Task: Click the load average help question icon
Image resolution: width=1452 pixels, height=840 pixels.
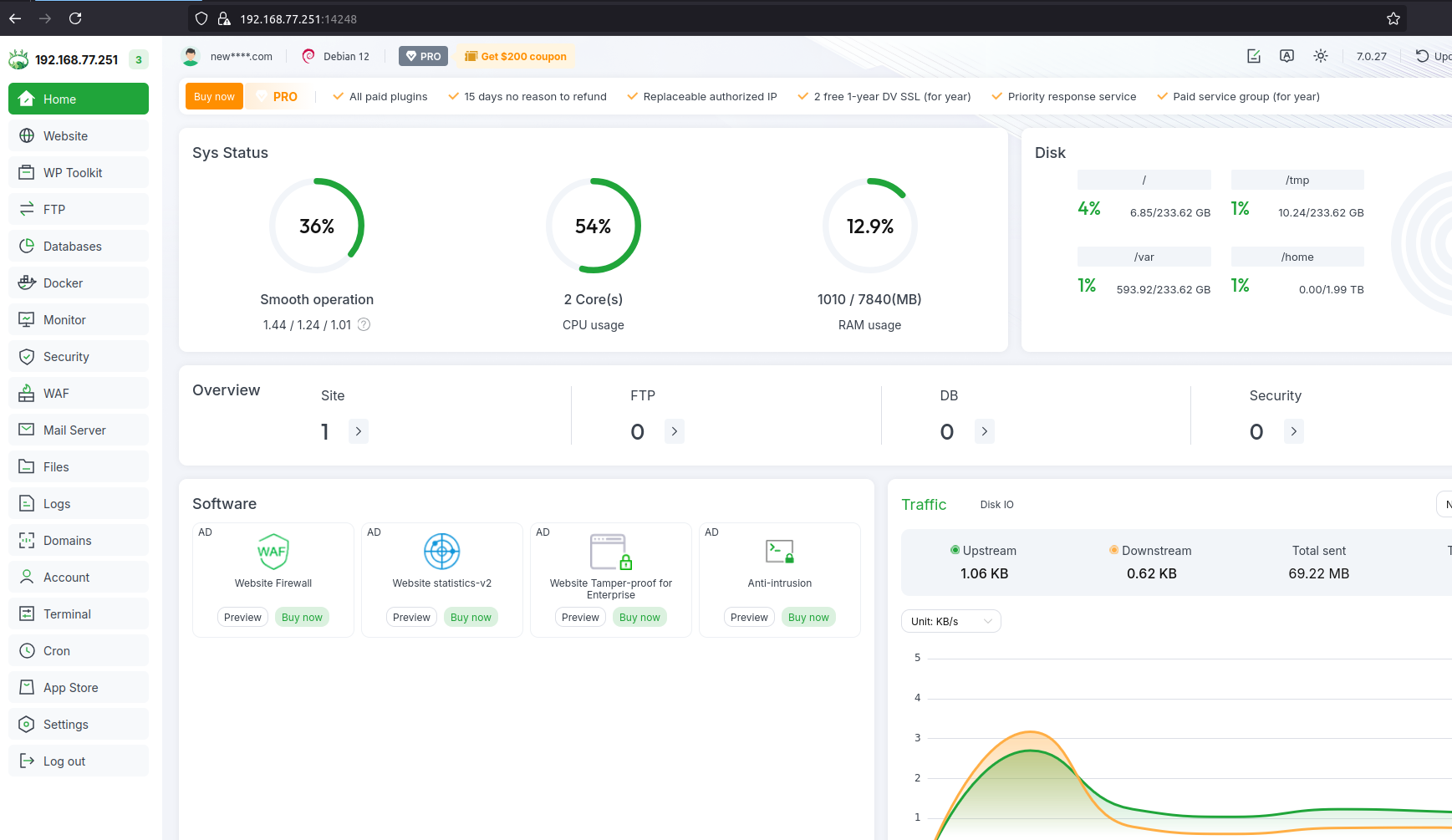Action: pyautogui.click(x=364, y=324)
